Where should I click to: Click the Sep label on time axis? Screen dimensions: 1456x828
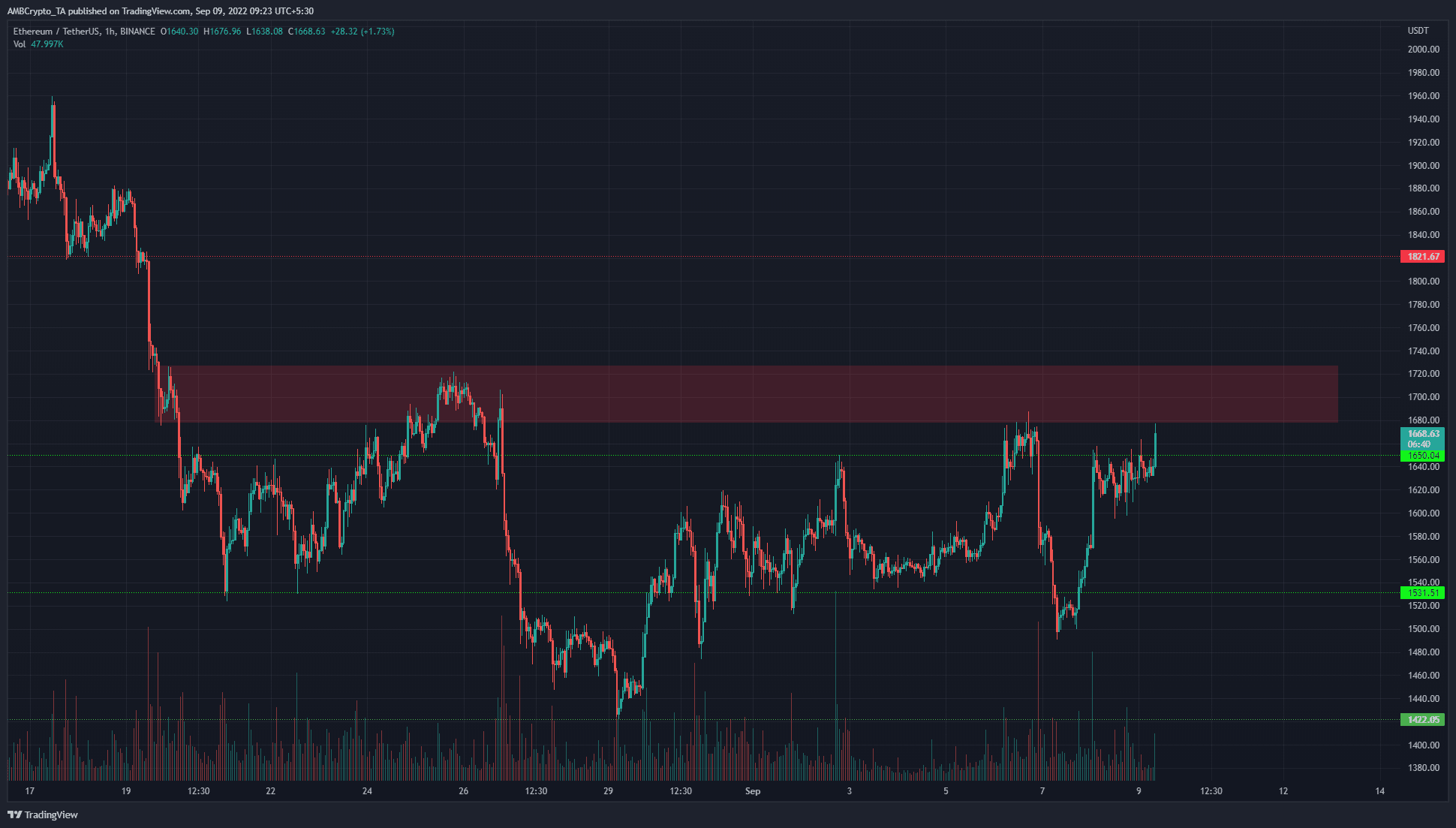click(753, 791)
